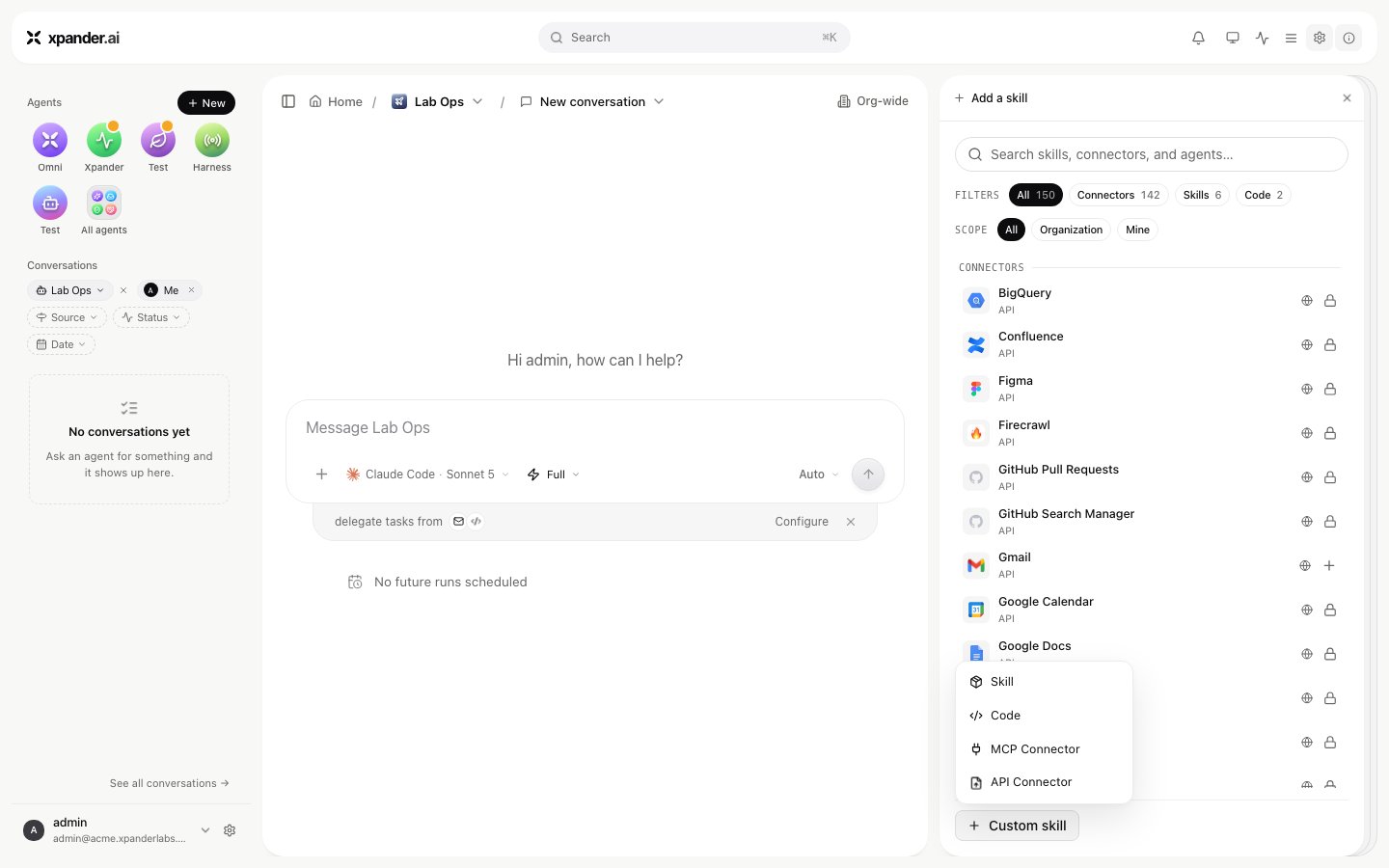Viewport: 1389px width, 868px height.
Task: Dismiss the delegate tasks bar
Action: [x=851, y=522]
